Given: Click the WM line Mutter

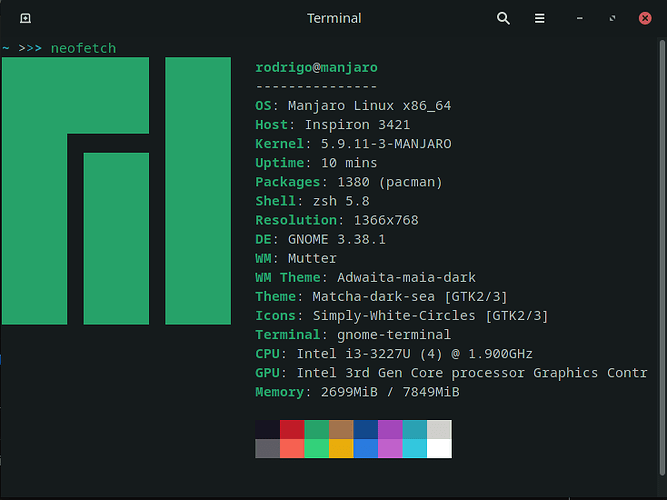Looking at the screenshot, I should coord(296,258).
